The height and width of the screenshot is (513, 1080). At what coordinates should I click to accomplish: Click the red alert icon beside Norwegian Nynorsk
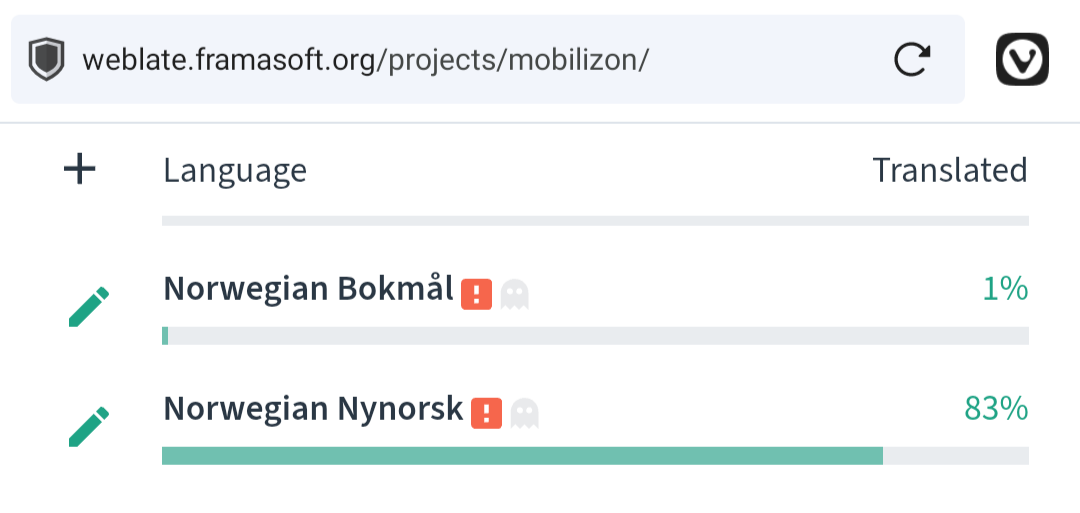click(x=487, y=413)
